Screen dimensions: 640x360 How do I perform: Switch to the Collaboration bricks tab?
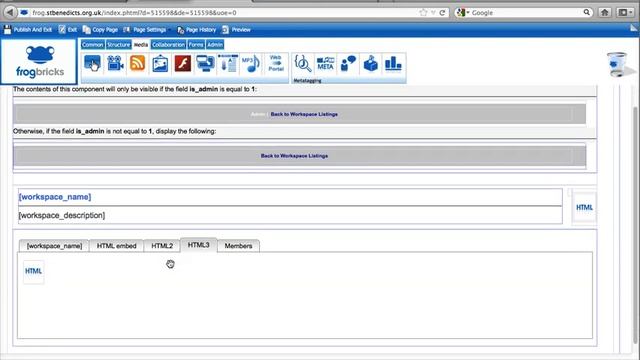tap(169, 44)
